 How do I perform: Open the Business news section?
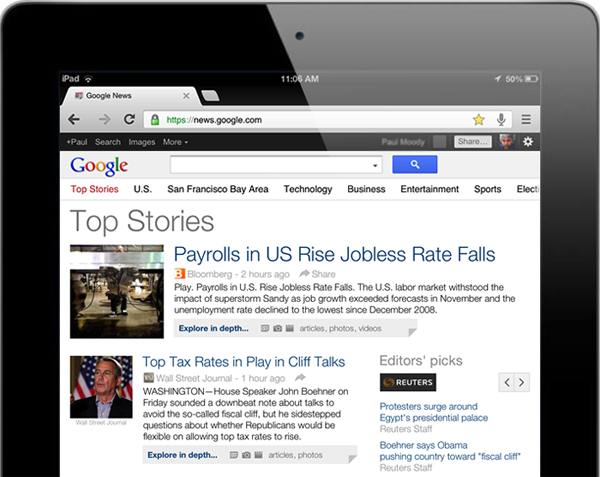click(x=366, y=189)
